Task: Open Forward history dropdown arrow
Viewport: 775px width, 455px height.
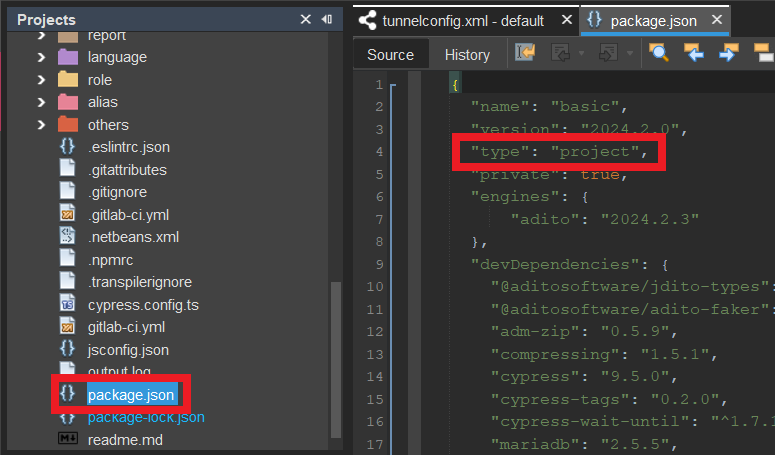Action: click(x=630, y=53)
